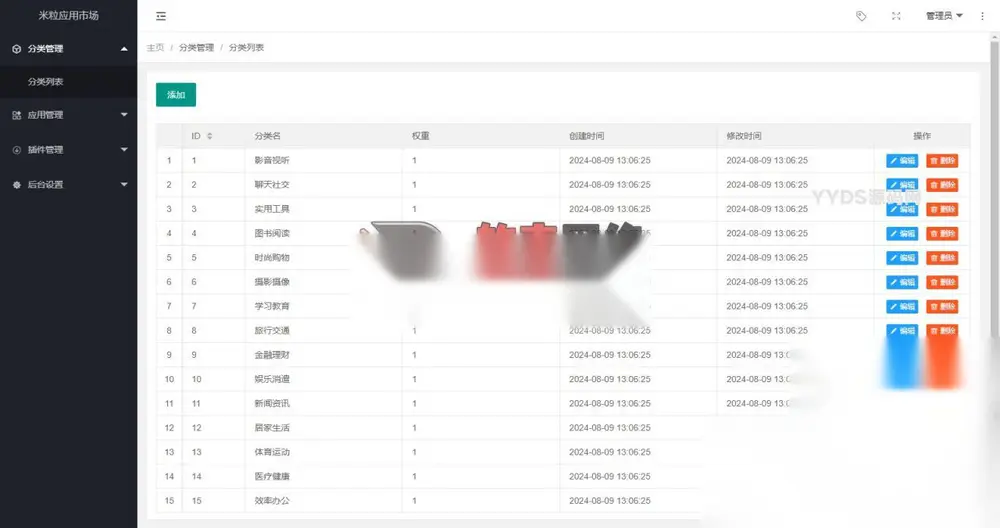Edit the 时尚购物 category row
1000x528 pixels.
902,258
